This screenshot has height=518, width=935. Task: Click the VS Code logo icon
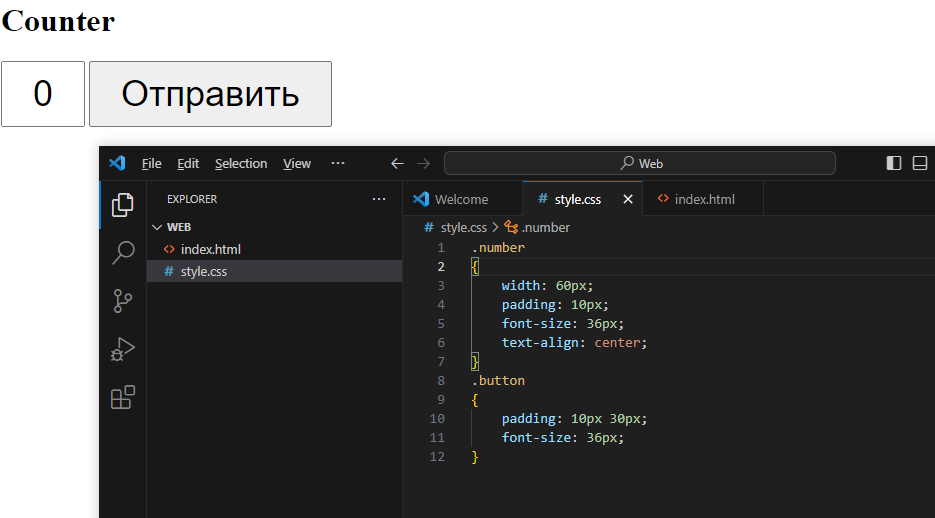[x=117, y=163]
